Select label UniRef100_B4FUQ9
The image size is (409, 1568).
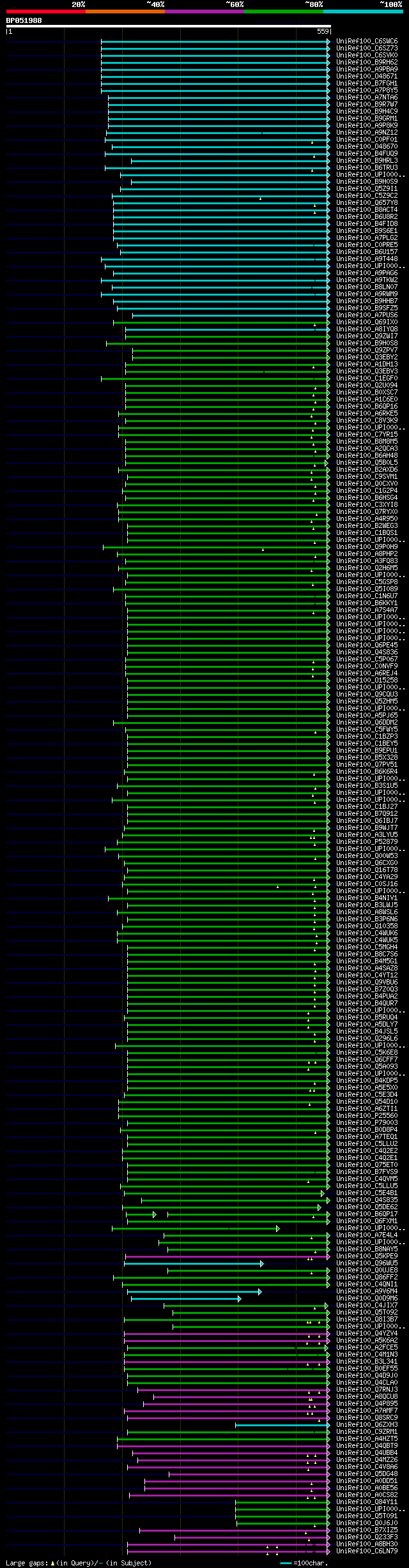tap(367, 154)
